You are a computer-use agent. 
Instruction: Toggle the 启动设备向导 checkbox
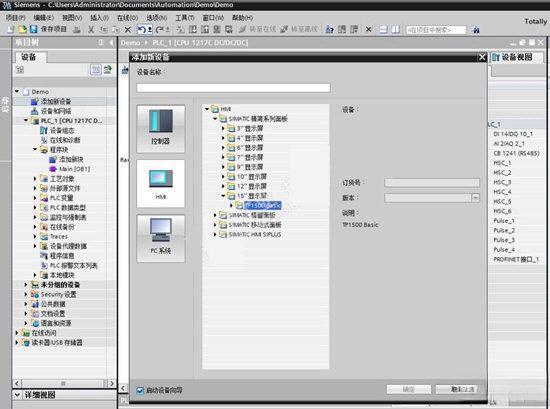coord(140,390)
